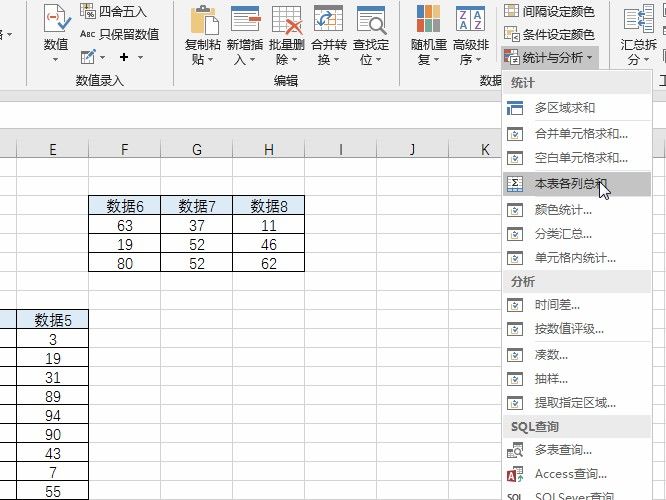Viewport: 666px width, 500px height.
Task: Click the 多区域求和 table icon
Action: pyautogui.click(x=515, y=108)
